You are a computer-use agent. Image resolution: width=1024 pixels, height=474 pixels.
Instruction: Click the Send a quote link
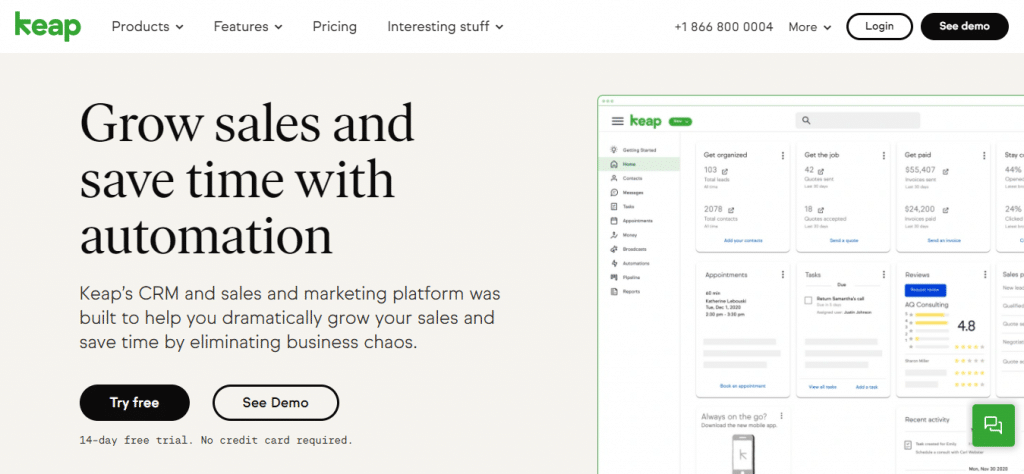pos(844,241)
